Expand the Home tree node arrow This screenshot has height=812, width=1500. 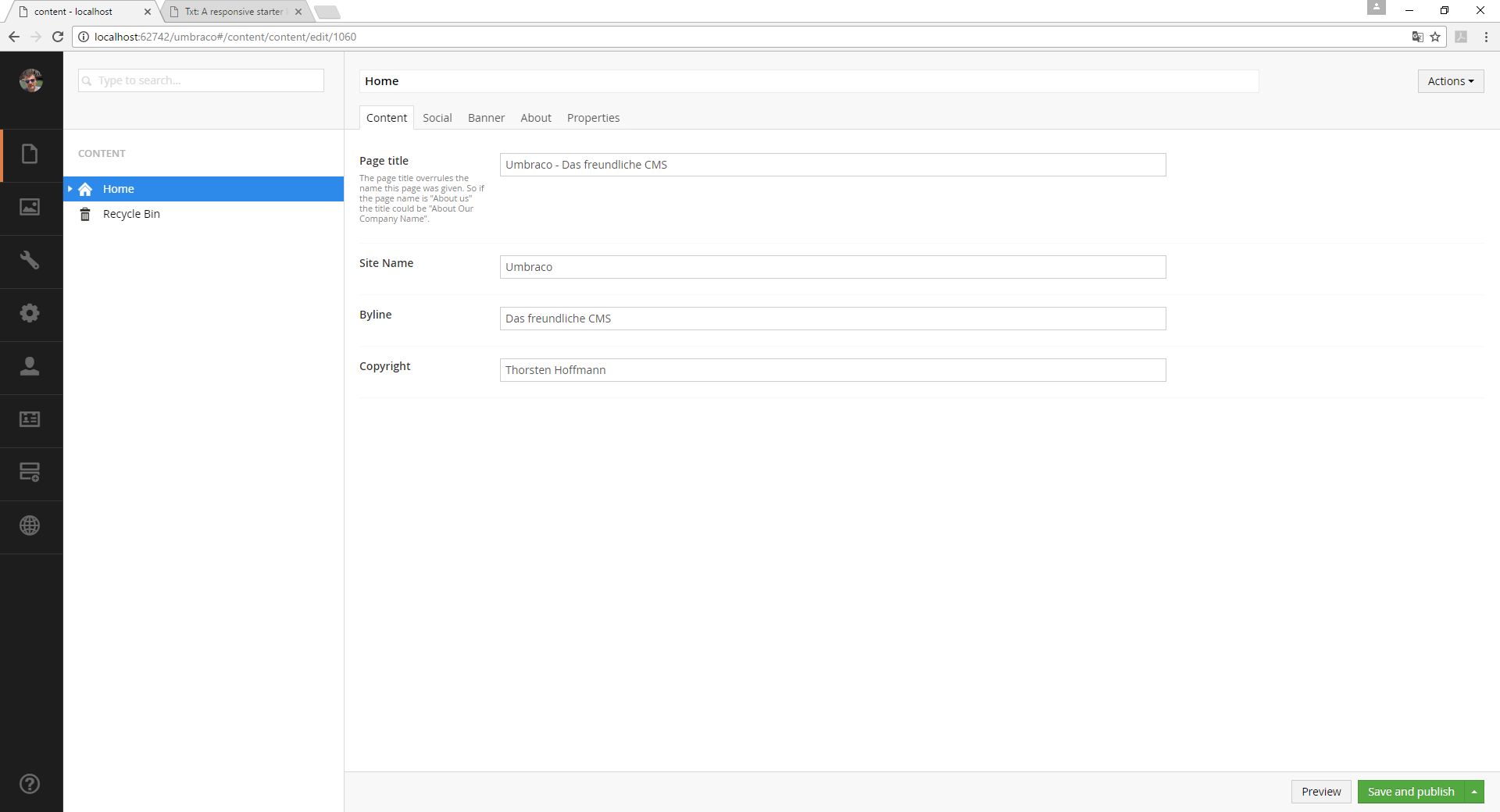click(x=70, y=189)
